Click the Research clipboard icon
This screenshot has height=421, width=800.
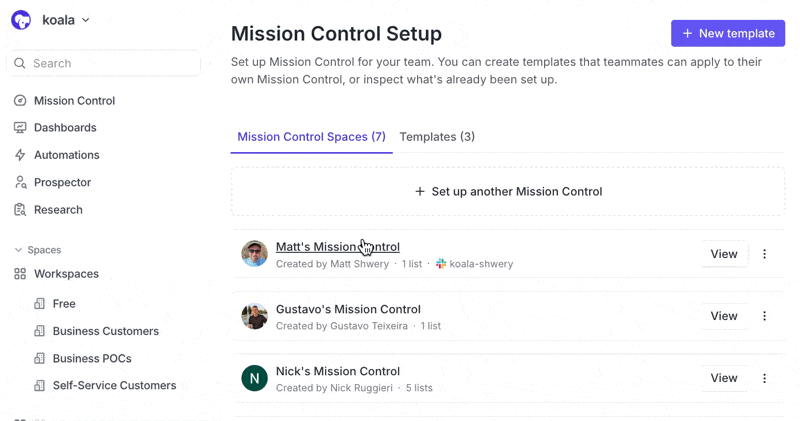(x=20, y=210)
